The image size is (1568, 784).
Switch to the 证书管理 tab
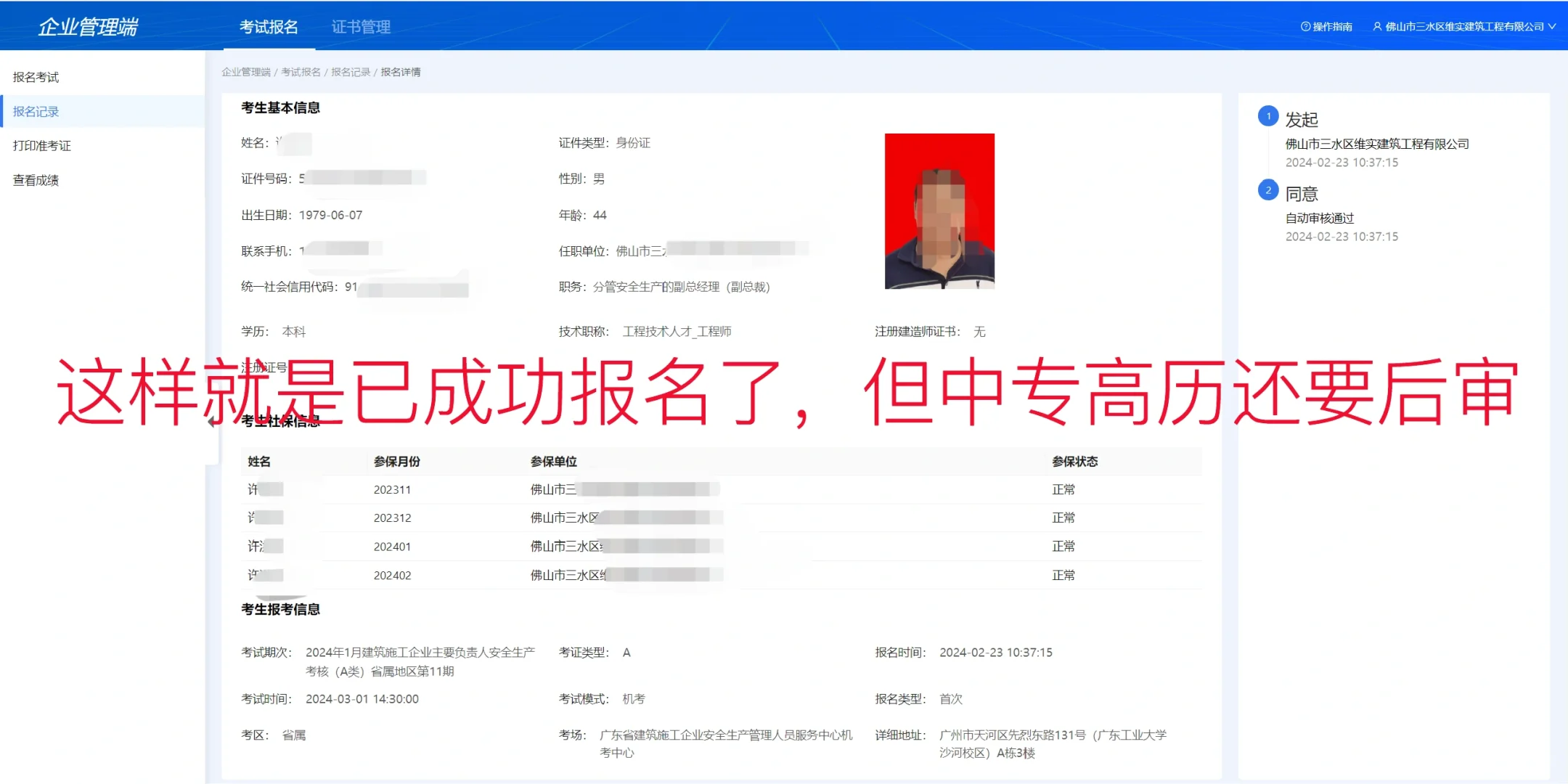(361, 27)
